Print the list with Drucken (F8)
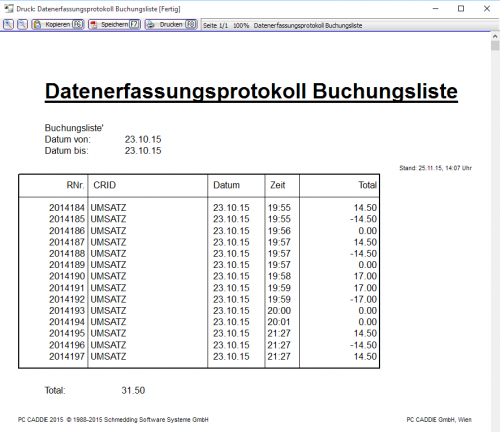The width and height of the screenshot is (500, 432). [171, 24]
